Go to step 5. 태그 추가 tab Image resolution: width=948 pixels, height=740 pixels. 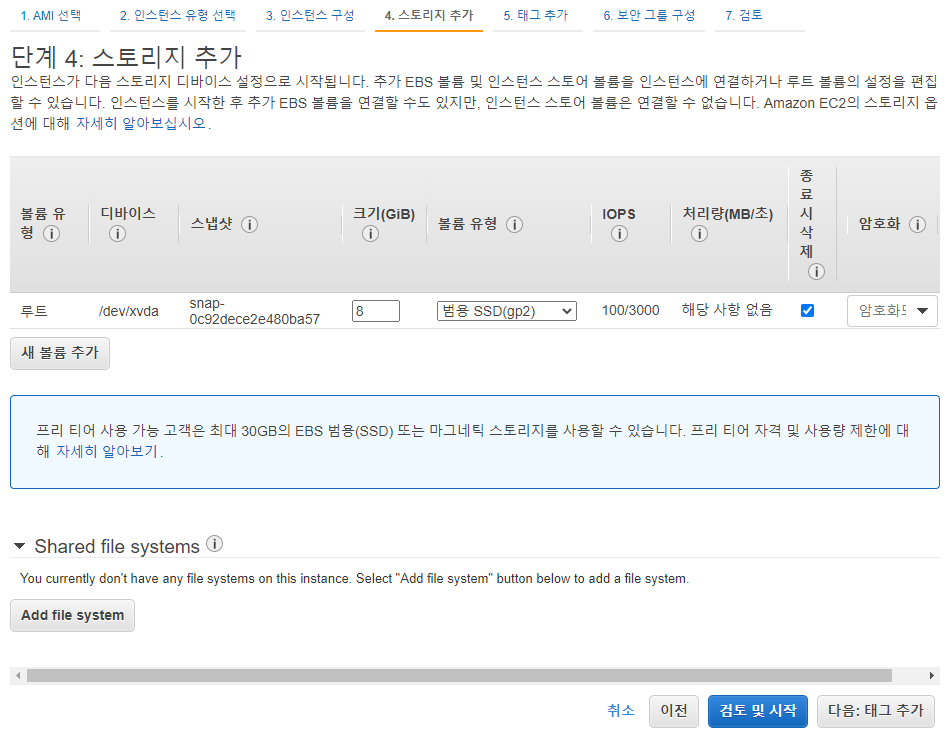[x=536, y=15]
